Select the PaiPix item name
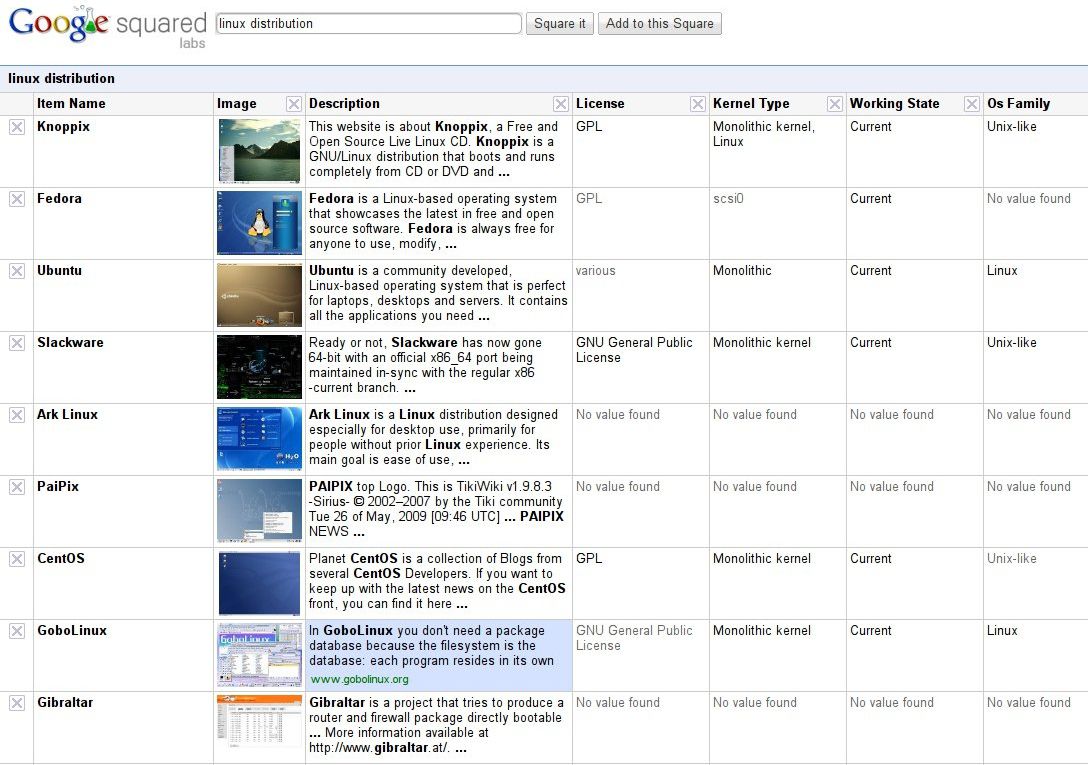Image resolution: width=1088 pixels, height=765 pixels. [x=58, y=487]
